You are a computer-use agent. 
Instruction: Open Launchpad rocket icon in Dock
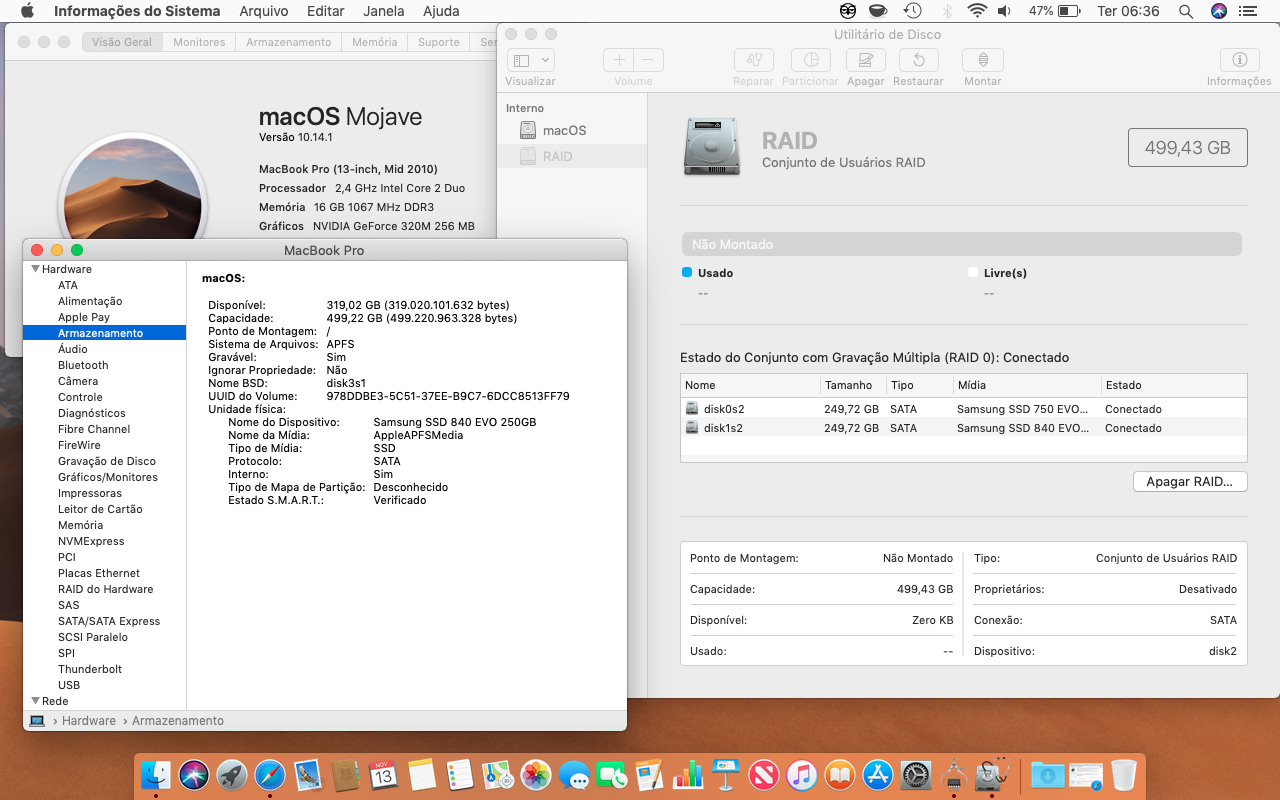tap(232, 774)
